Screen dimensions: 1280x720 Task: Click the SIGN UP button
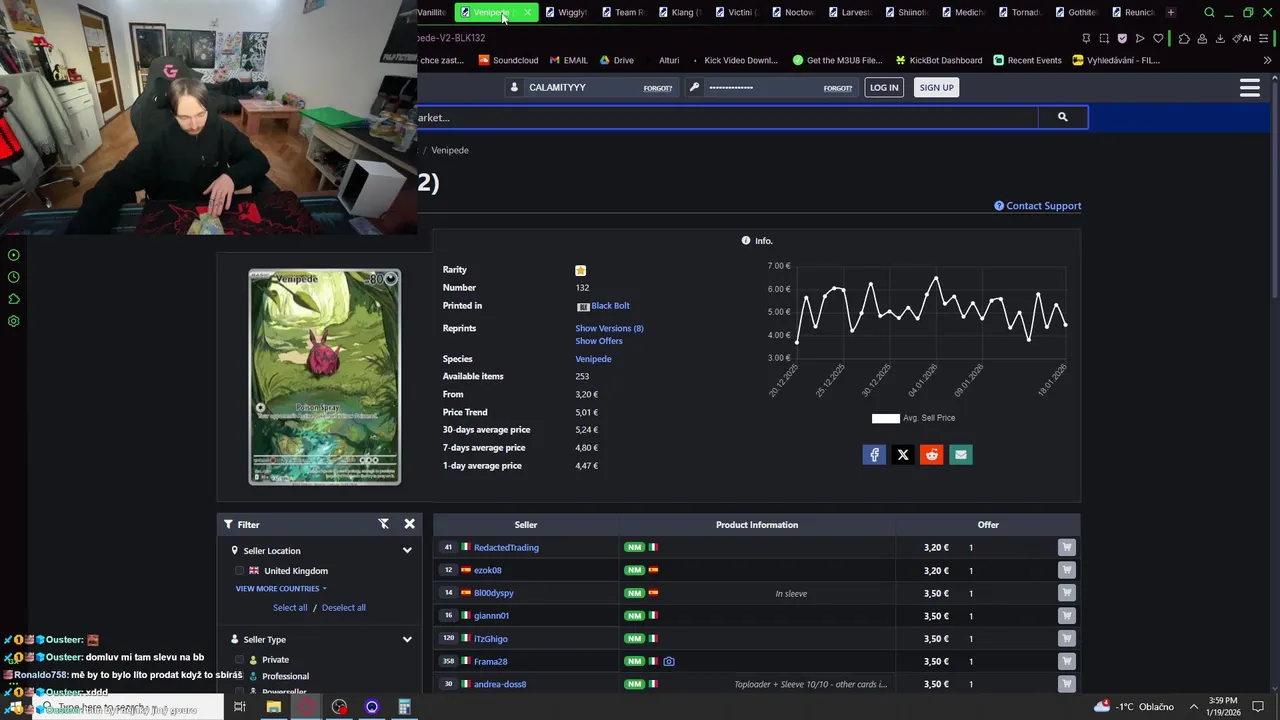pyautogui.click(x=936, y=88)
